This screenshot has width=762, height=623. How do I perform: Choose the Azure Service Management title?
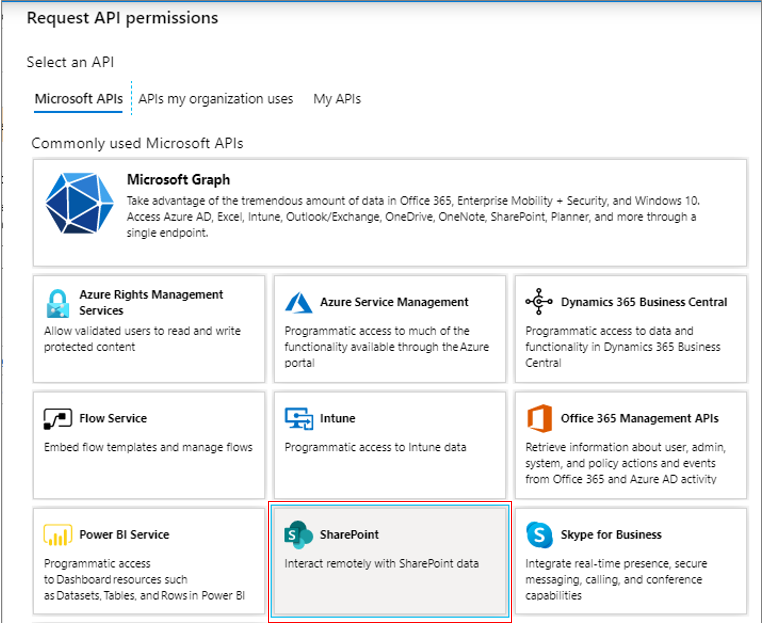(394, 302)
